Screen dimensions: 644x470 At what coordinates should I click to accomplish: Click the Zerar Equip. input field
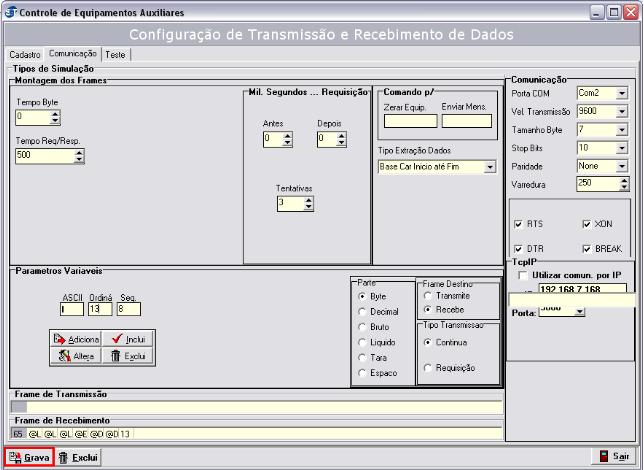coord(411,121)
